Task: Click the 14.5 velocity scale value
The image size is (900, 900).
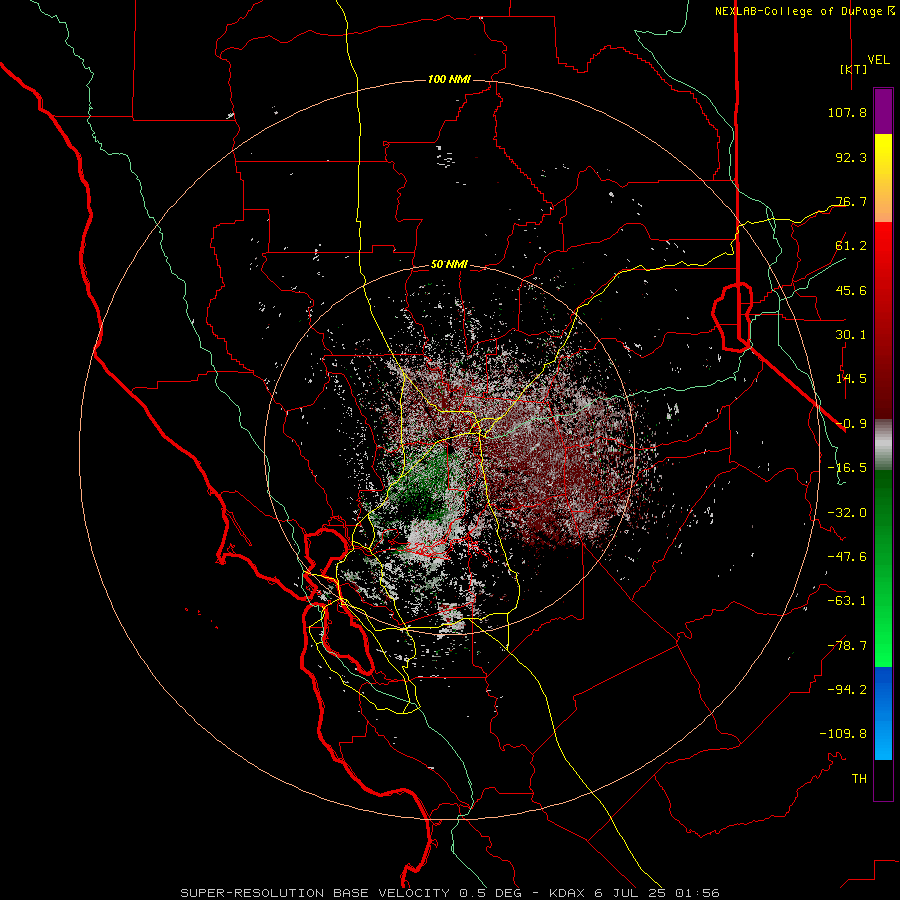Action: (851, 379)
